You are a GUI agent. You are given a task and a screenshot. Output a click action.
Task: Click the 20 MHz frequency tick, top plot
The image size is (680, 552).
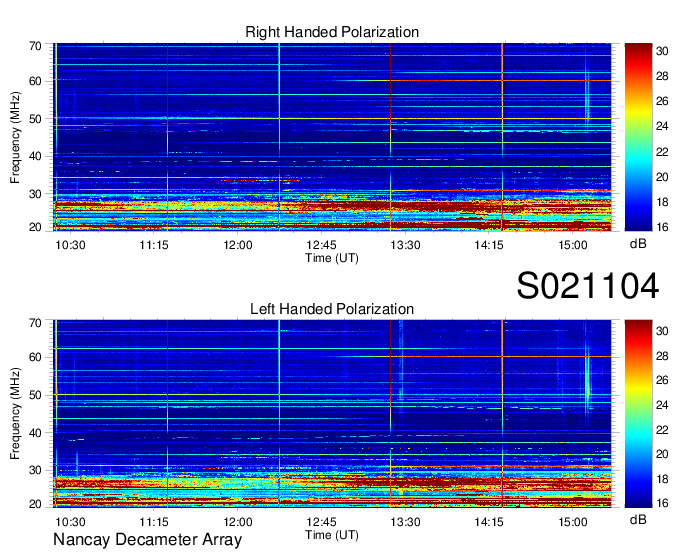tap(36, 227)
